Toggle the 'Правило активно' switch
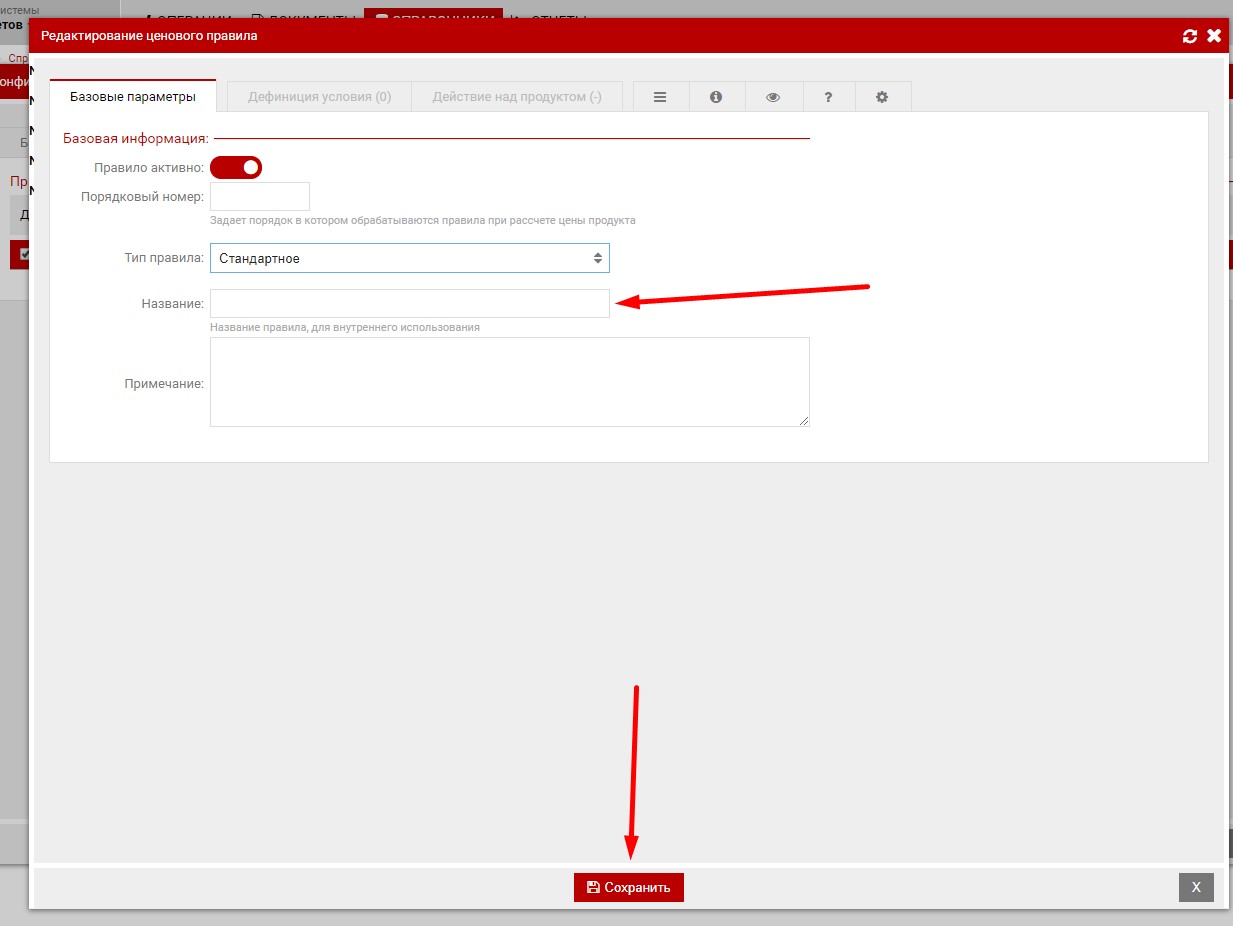The image size is (1233, 926). 236,168
